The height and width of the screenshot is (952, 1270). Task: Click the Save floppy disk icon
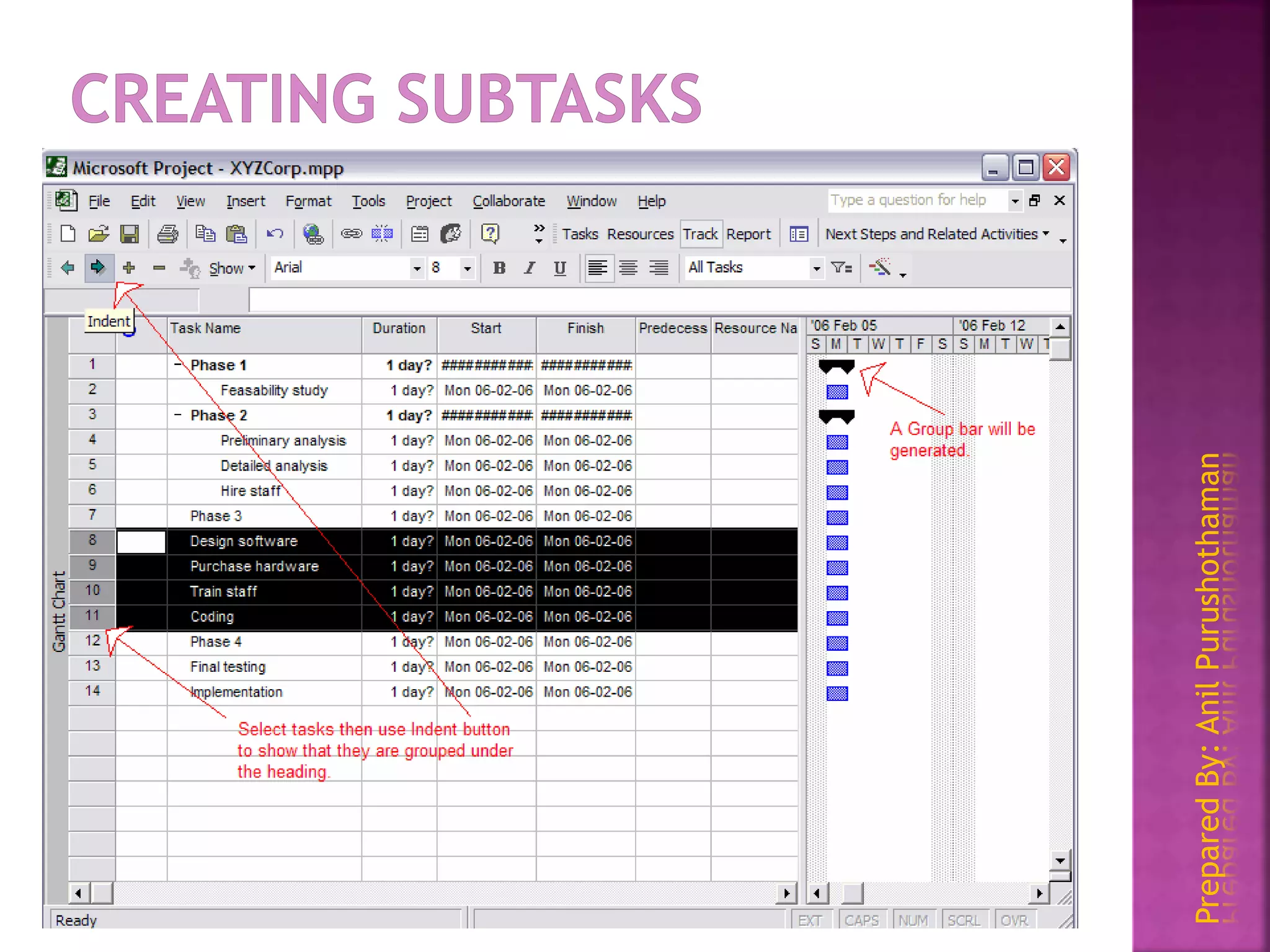[x=130, y=234]
